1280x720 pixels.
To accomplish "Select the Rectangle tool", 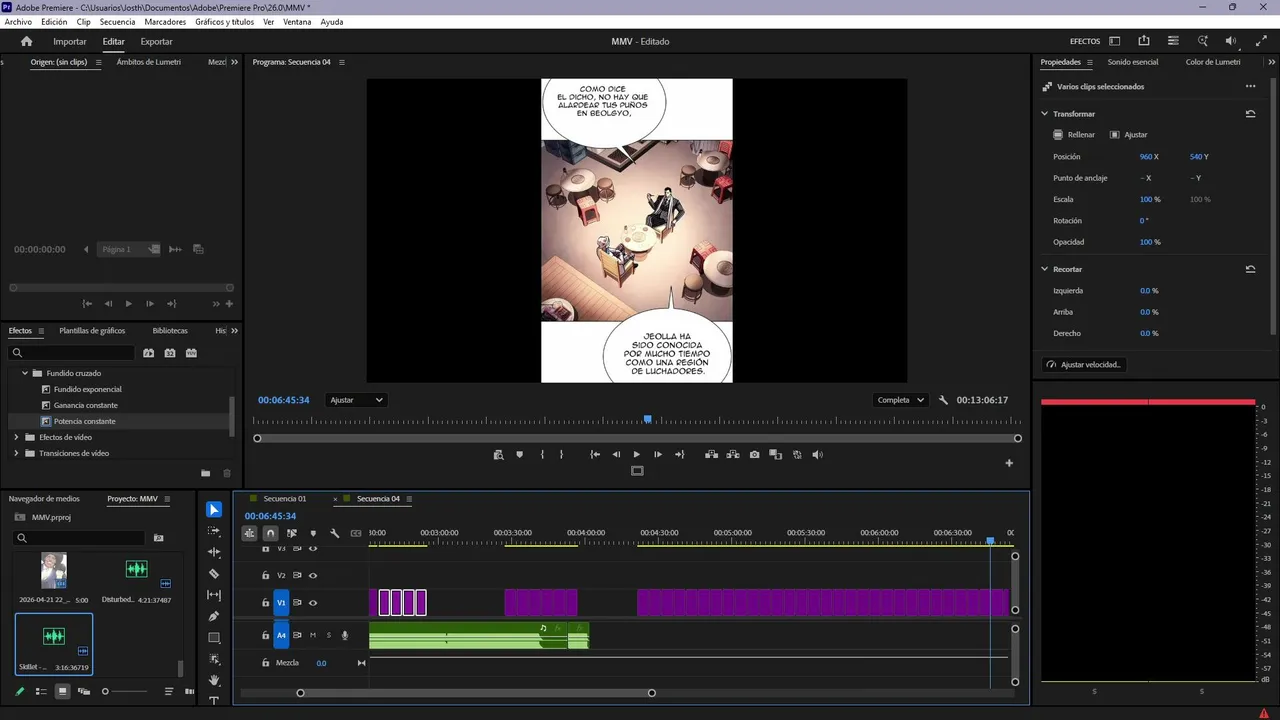I will point(214,638).
